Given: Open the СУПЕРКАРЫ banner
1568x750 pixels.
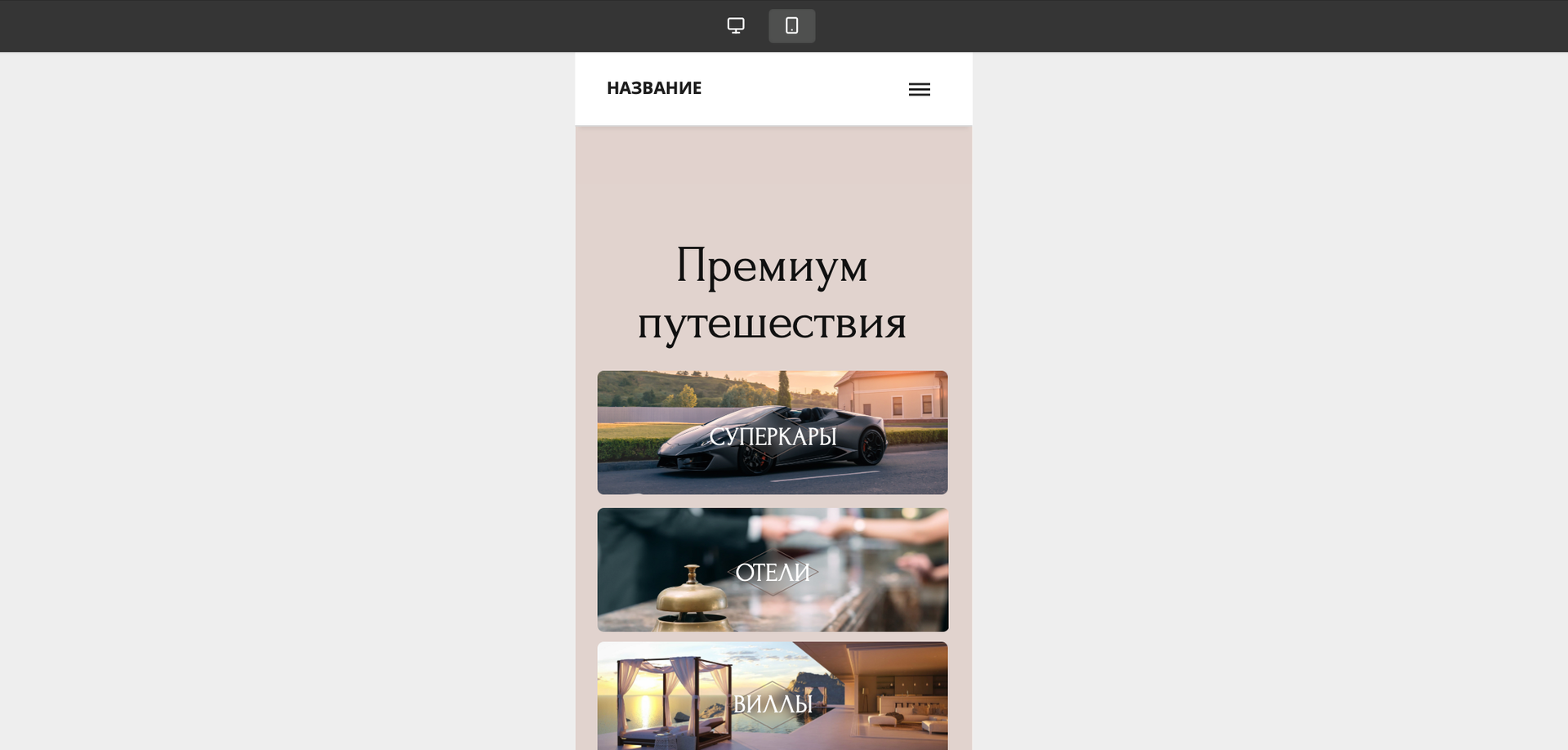Looking at the screenshot, I should coord(773,432).
